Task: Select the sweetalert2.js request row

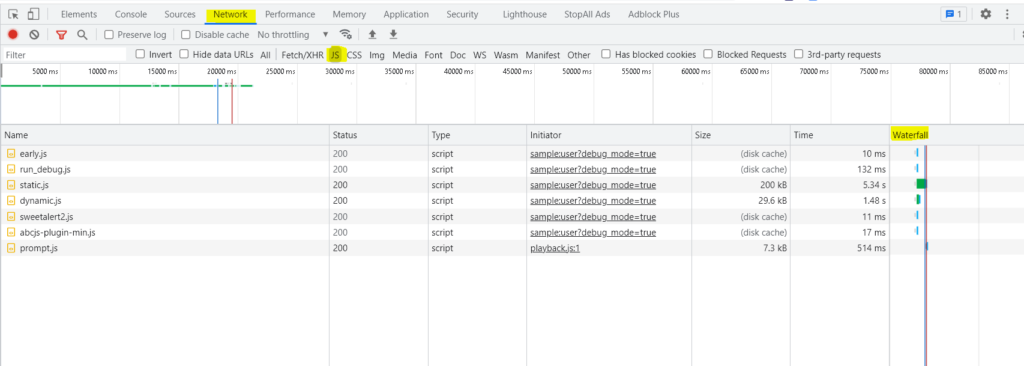Action: coord(512,216)
